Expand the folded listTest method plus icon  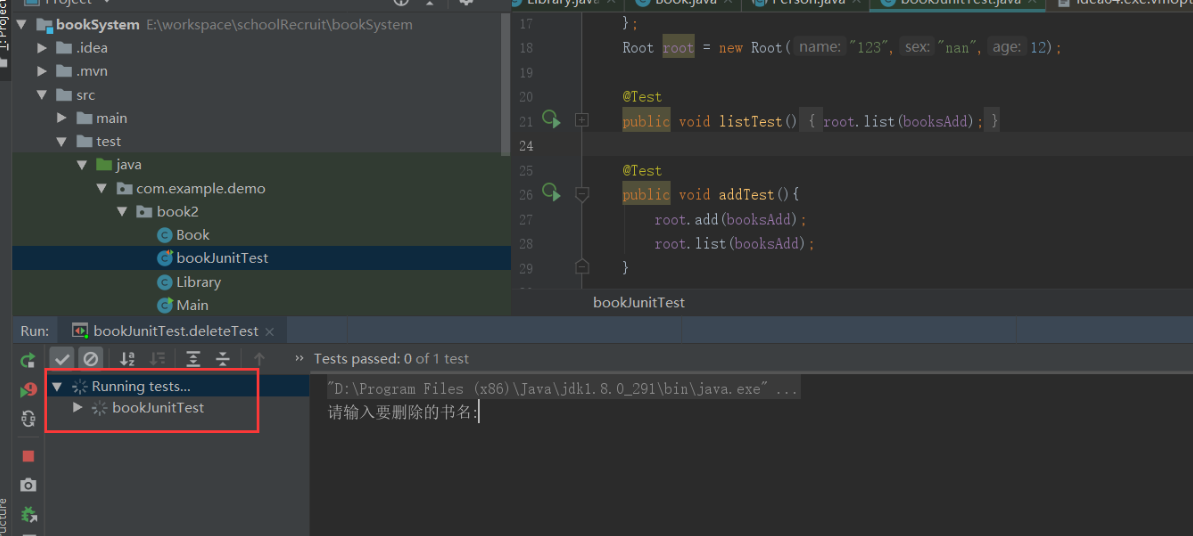tap(582, 120)
